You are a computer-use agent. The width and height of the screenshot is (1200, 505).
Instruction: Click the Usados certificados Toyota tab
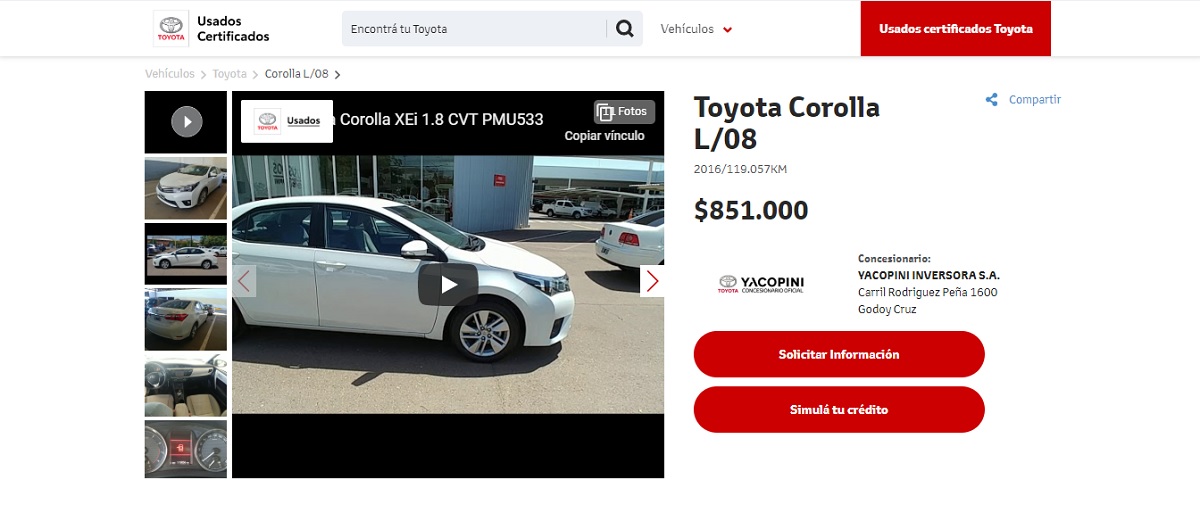(956, 29)
